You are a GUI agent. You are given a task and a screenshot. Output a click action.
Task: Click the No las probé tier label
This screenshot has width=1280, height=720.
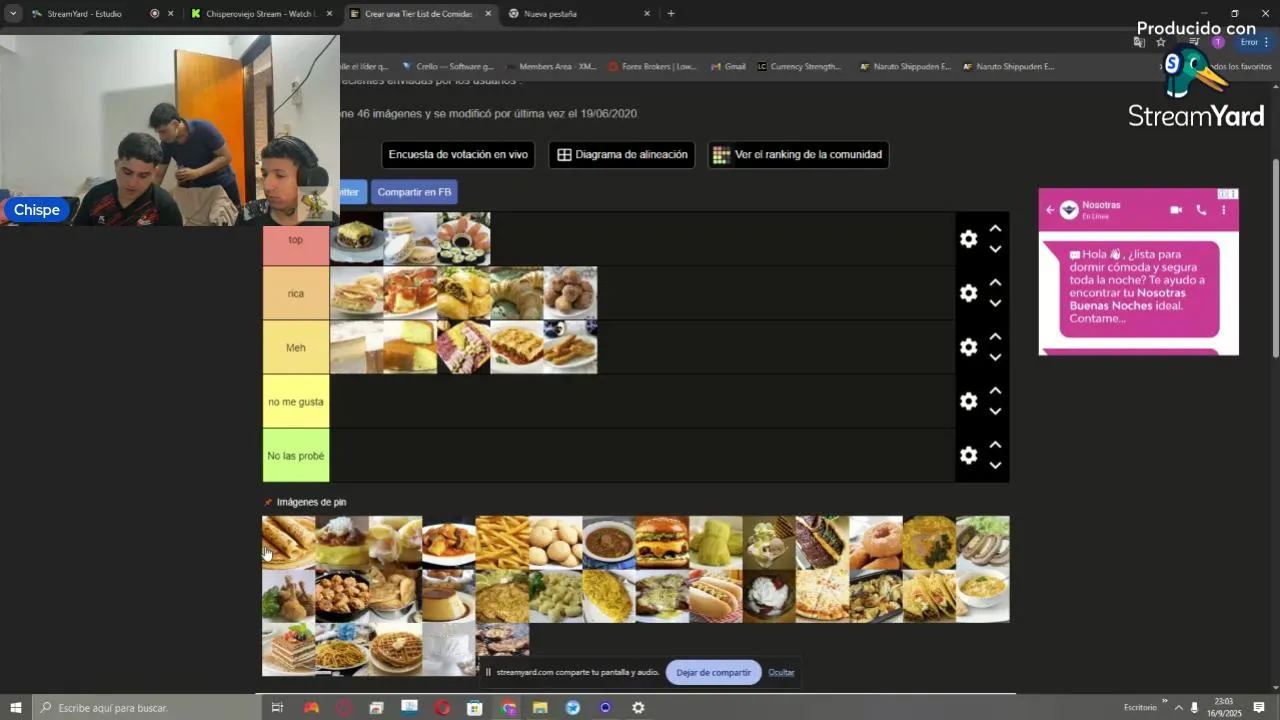(x=296, y=455)
